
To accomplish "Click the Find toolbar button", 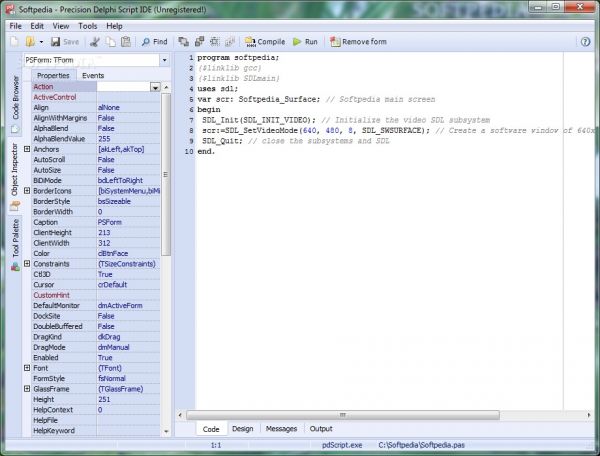I will 154,42.
